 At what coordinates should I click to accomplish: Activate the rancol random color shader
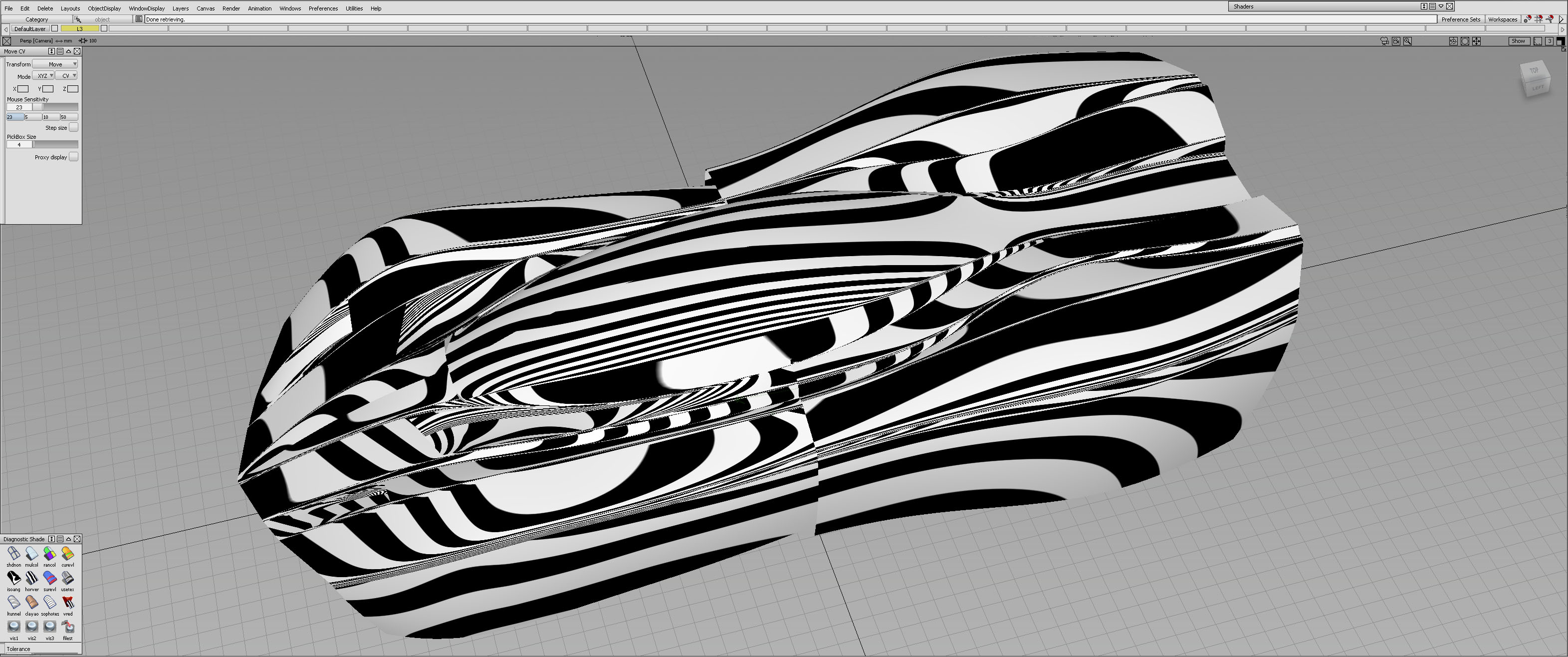click(49, 554)
